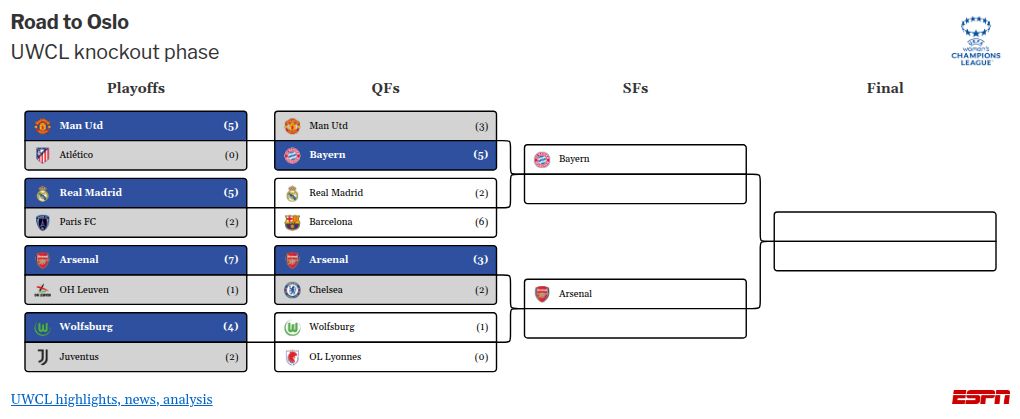Viewport: 1020px width, 419px height.
Task: Click the Wolfsburg crest in QFs
Action: coord(292,327)
